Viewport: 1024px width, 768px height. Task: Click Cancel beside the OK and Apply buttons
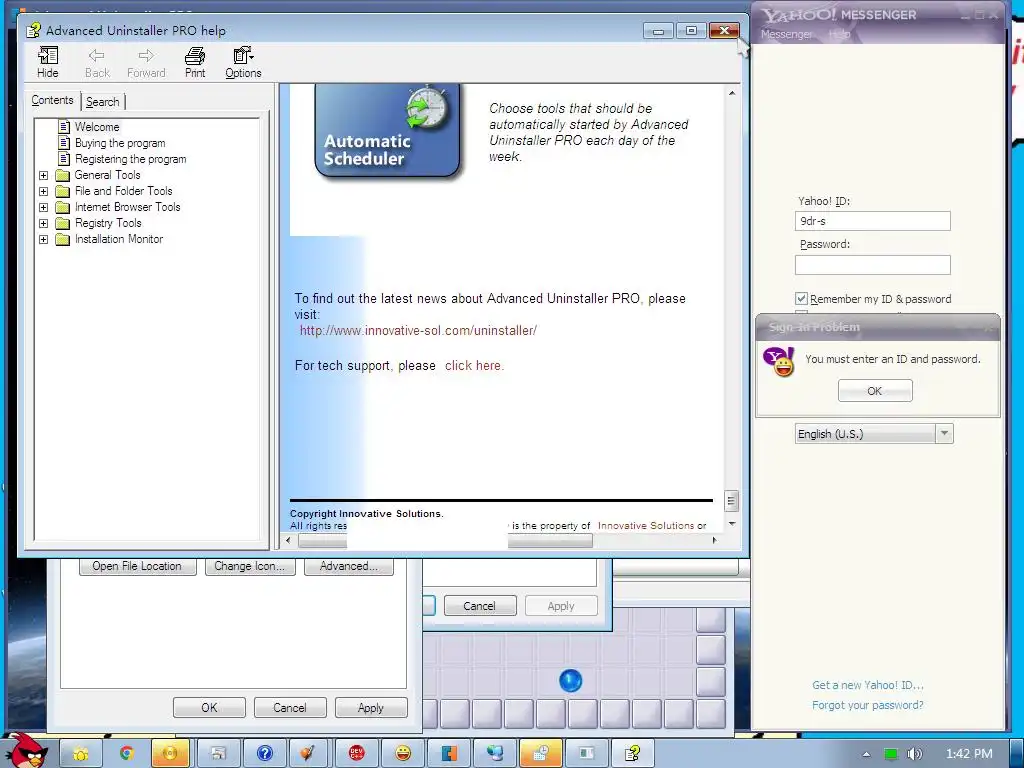[x=290, y=707]
